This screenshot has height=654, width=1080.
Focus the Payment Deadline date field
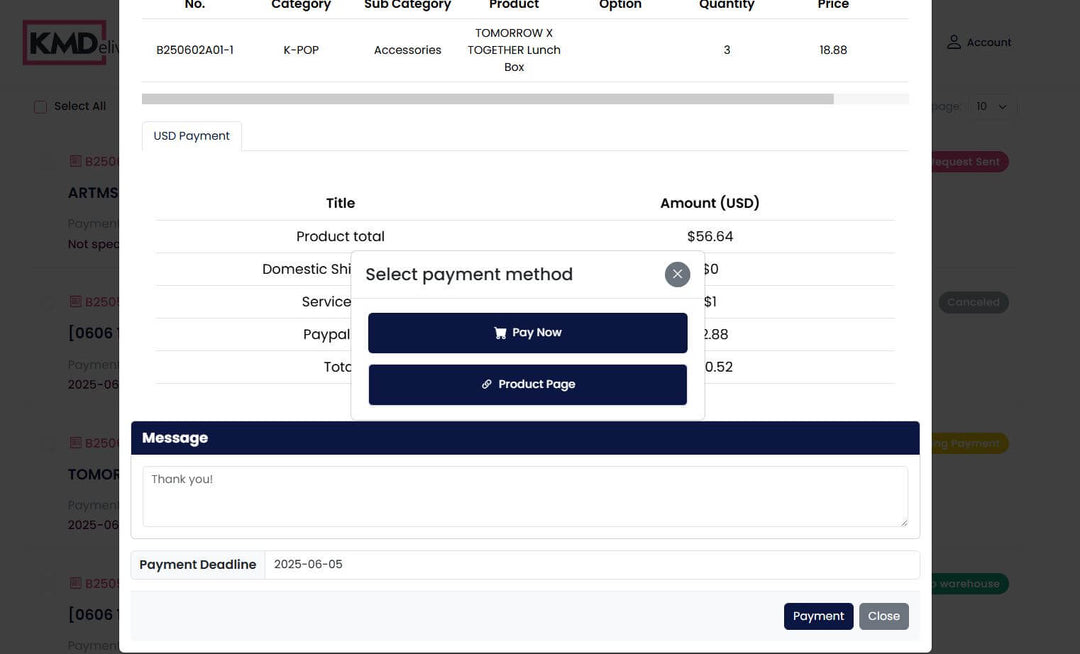coord(592,565)
